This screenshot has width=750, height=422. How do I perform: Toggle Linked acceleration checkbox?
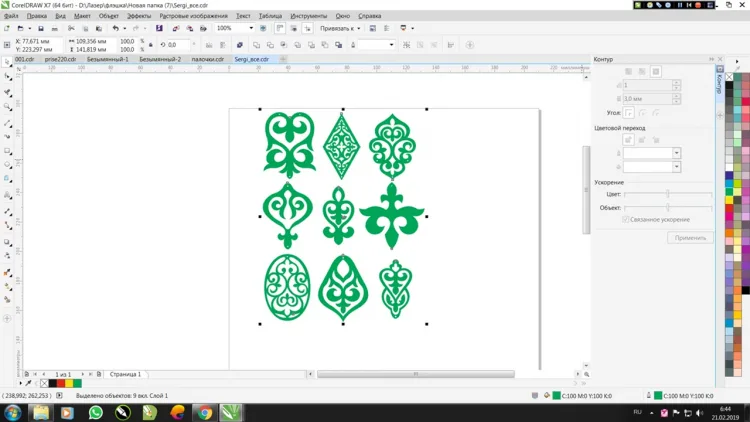point(626,220)
